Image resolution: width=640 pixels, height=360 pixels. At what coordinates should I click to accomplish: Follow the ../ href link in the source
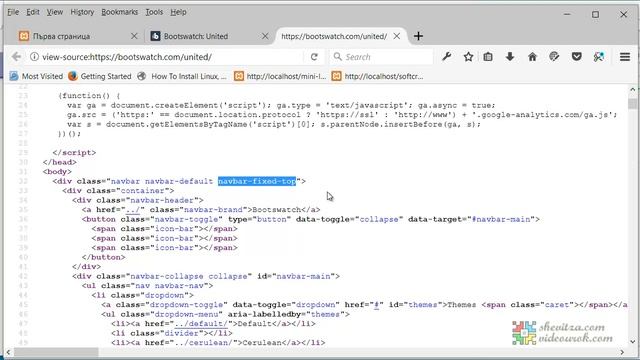133,210
